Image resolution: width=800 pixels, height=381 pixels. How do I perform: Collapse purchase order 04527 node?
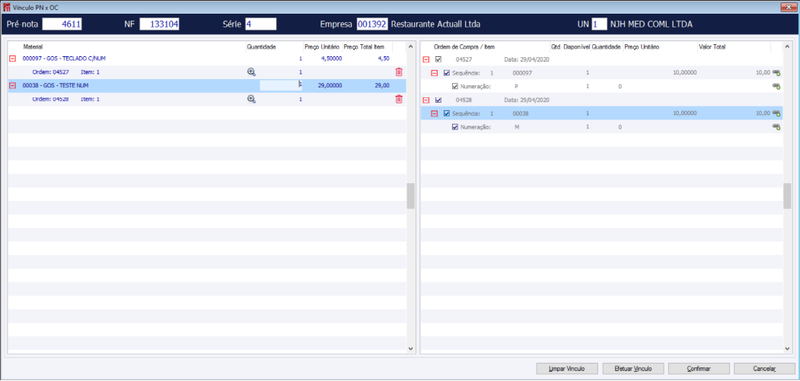click(427, 59)
